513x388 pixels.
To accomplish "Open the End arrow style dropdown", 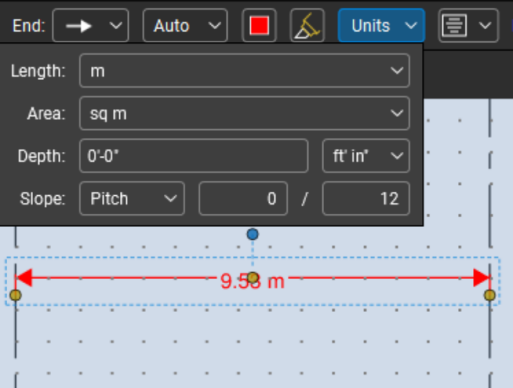I will tap(90, 26).
